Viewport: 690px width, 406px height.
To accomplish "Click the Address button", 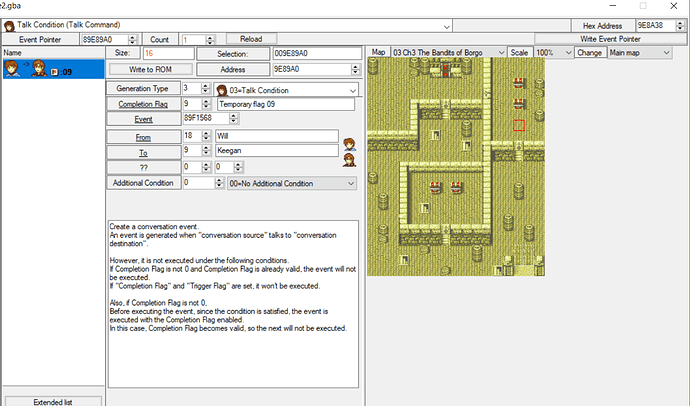I will coord(233,69).
